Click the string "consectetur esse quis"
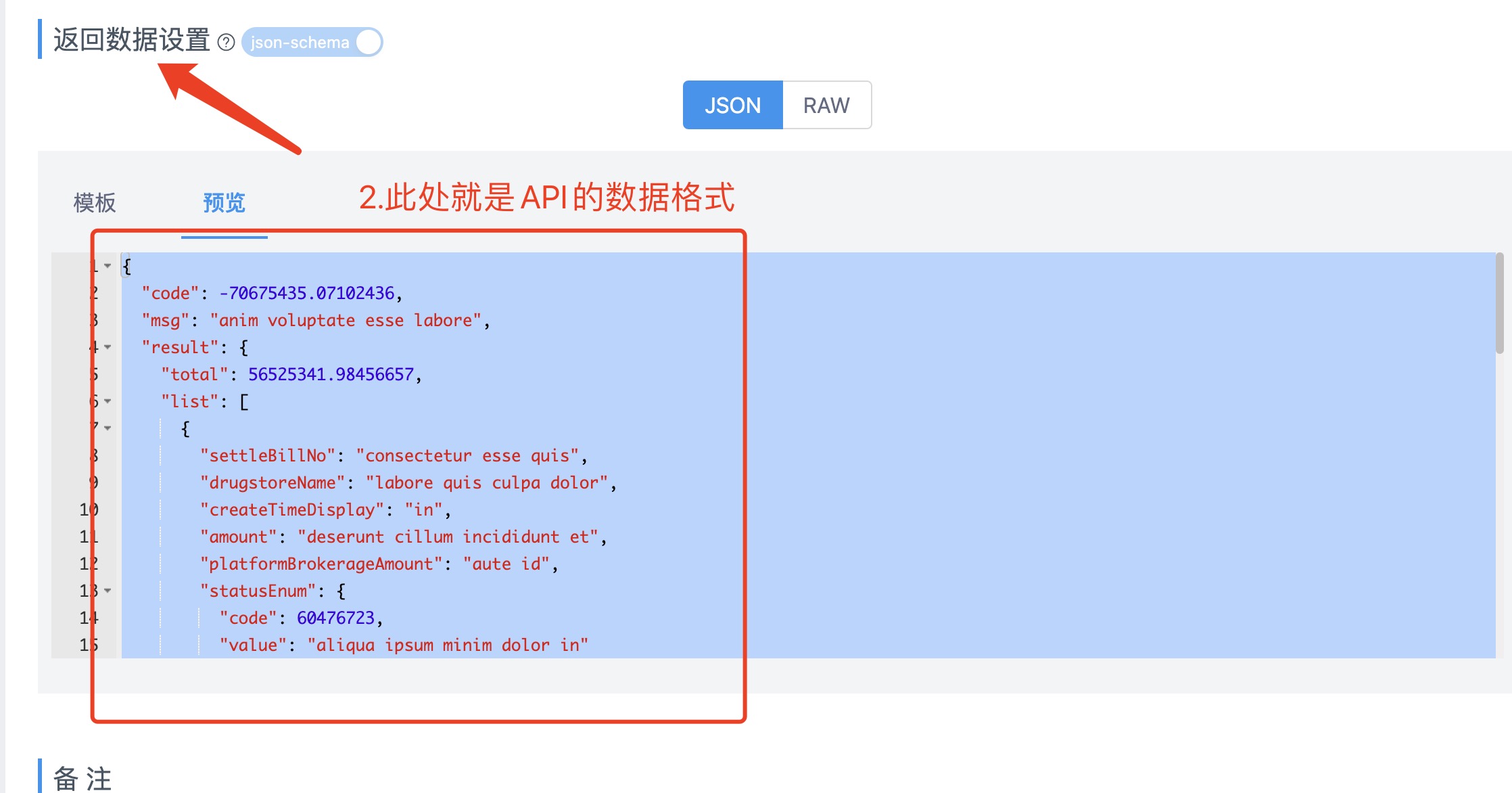 467,455
